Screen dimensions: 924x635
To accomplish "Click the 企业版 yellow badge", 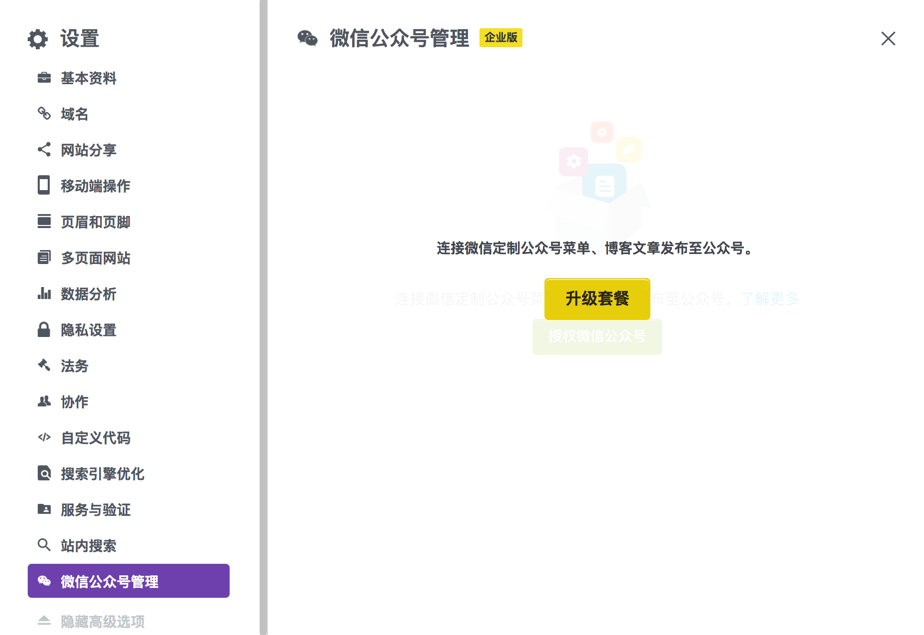I will (x=501, y=38).
